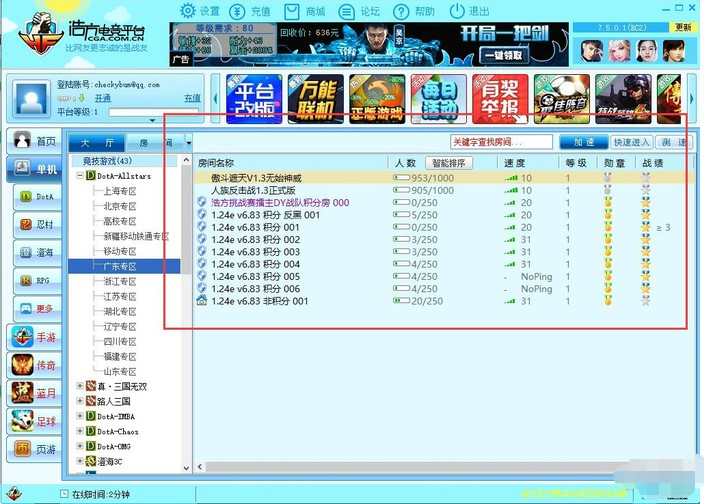The width and height of the screenshot is (704, 504).
Task: Open the 最佳阵容 soccer banner tile
Action: click(561, 99)
